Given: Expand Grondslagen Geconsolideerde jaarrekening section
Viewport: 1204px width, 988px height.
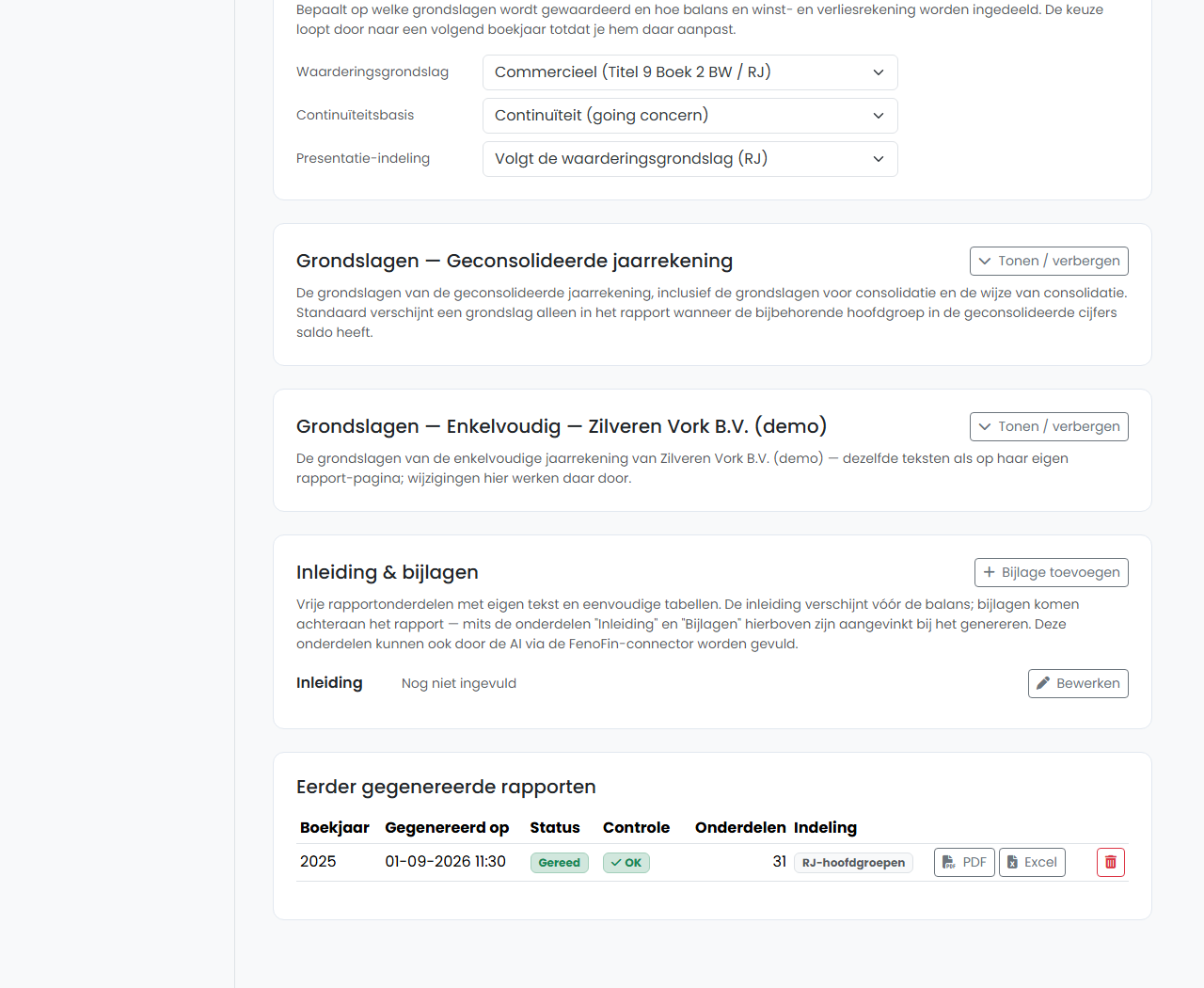Looking at the screenshot, I should [x=1049, y=261].
